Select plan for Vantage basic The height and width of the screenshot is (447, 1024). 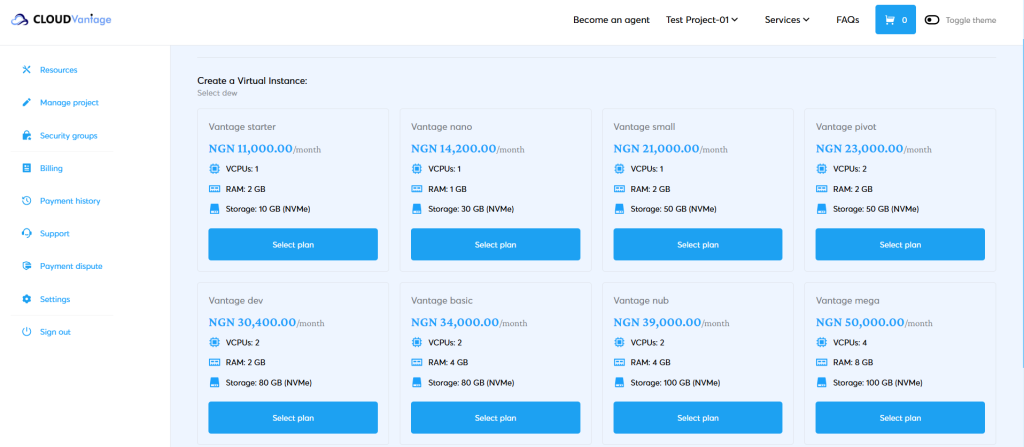(x=496, y=418)
